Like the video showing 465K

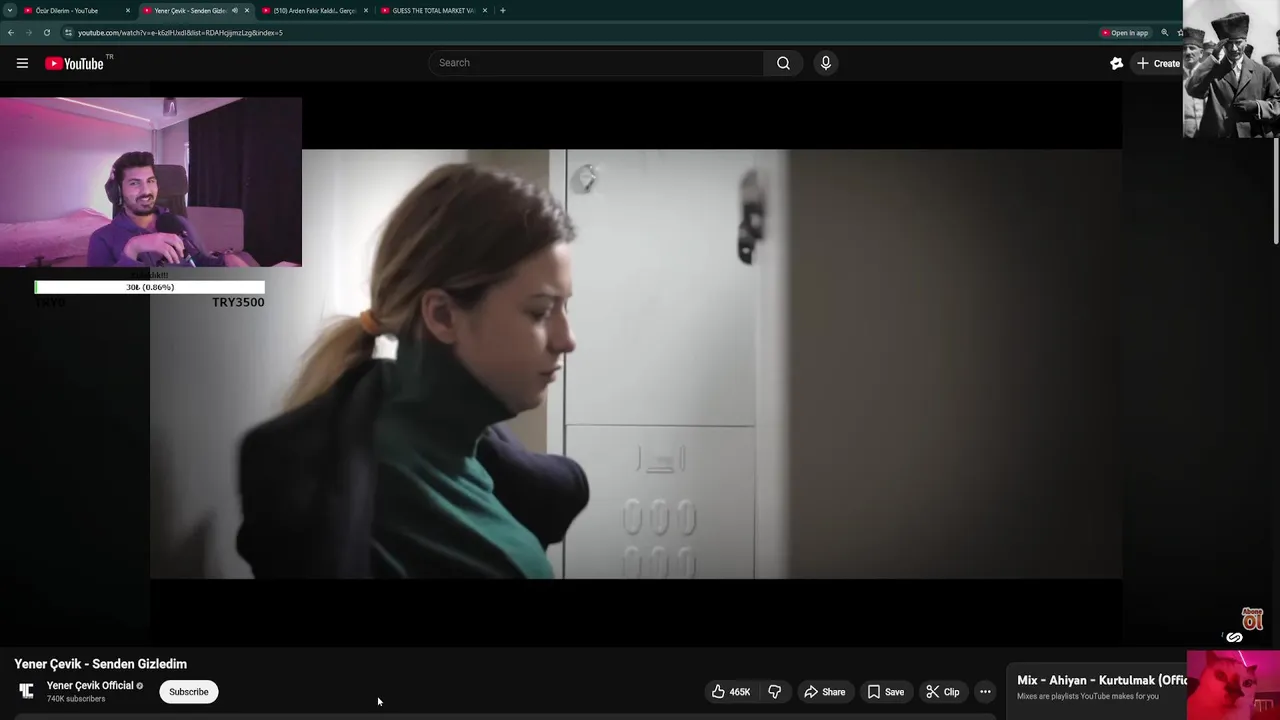coord(731,692)
